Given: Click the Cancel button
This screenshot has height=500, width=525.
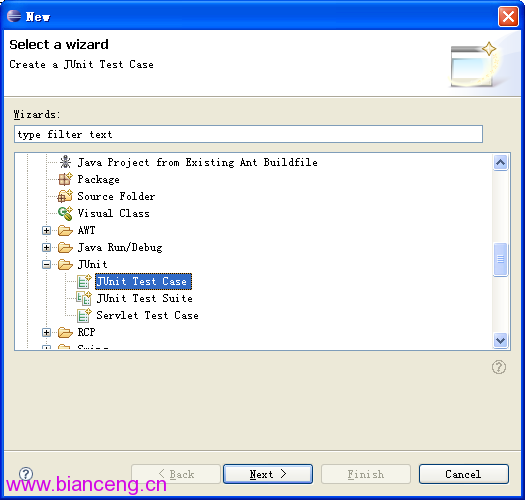Looking at the screenshot, I should pos(464,474).
